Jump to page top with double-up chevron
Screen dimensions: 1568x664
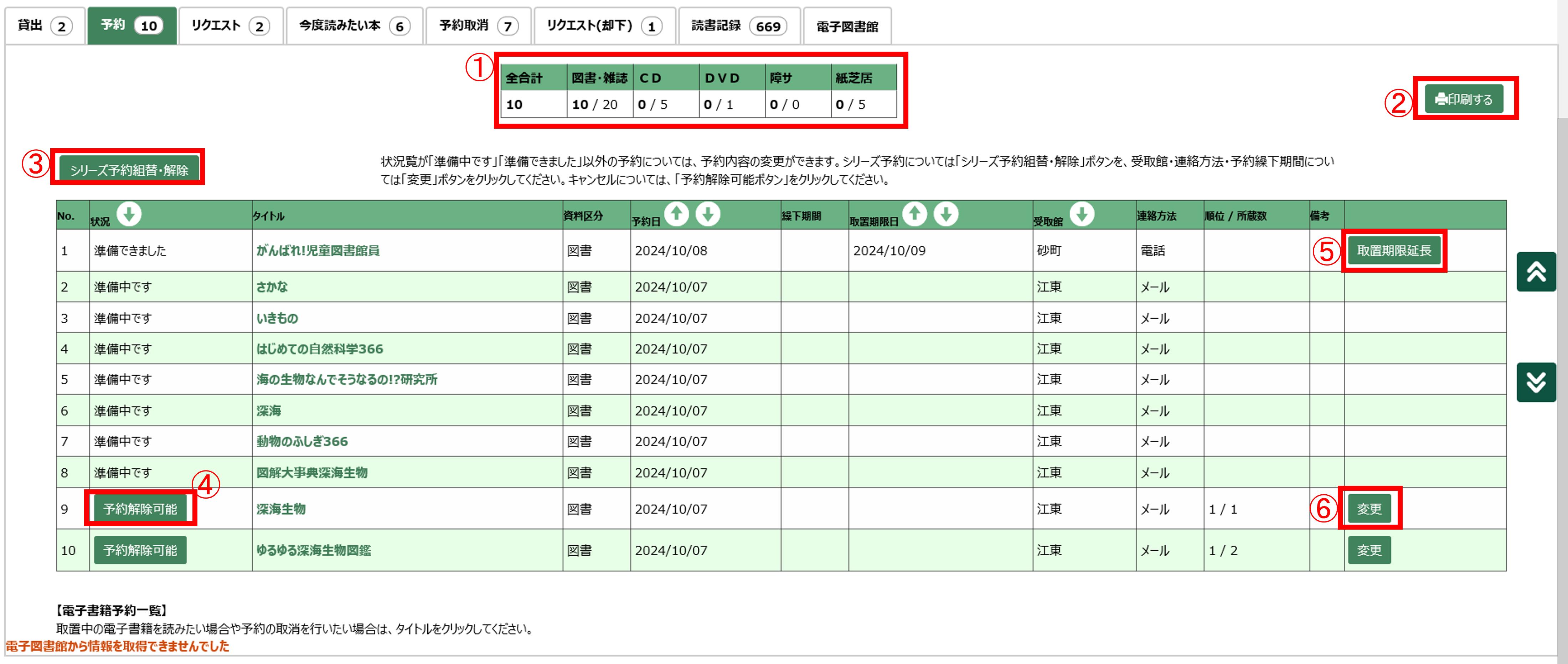point(1536,272)
